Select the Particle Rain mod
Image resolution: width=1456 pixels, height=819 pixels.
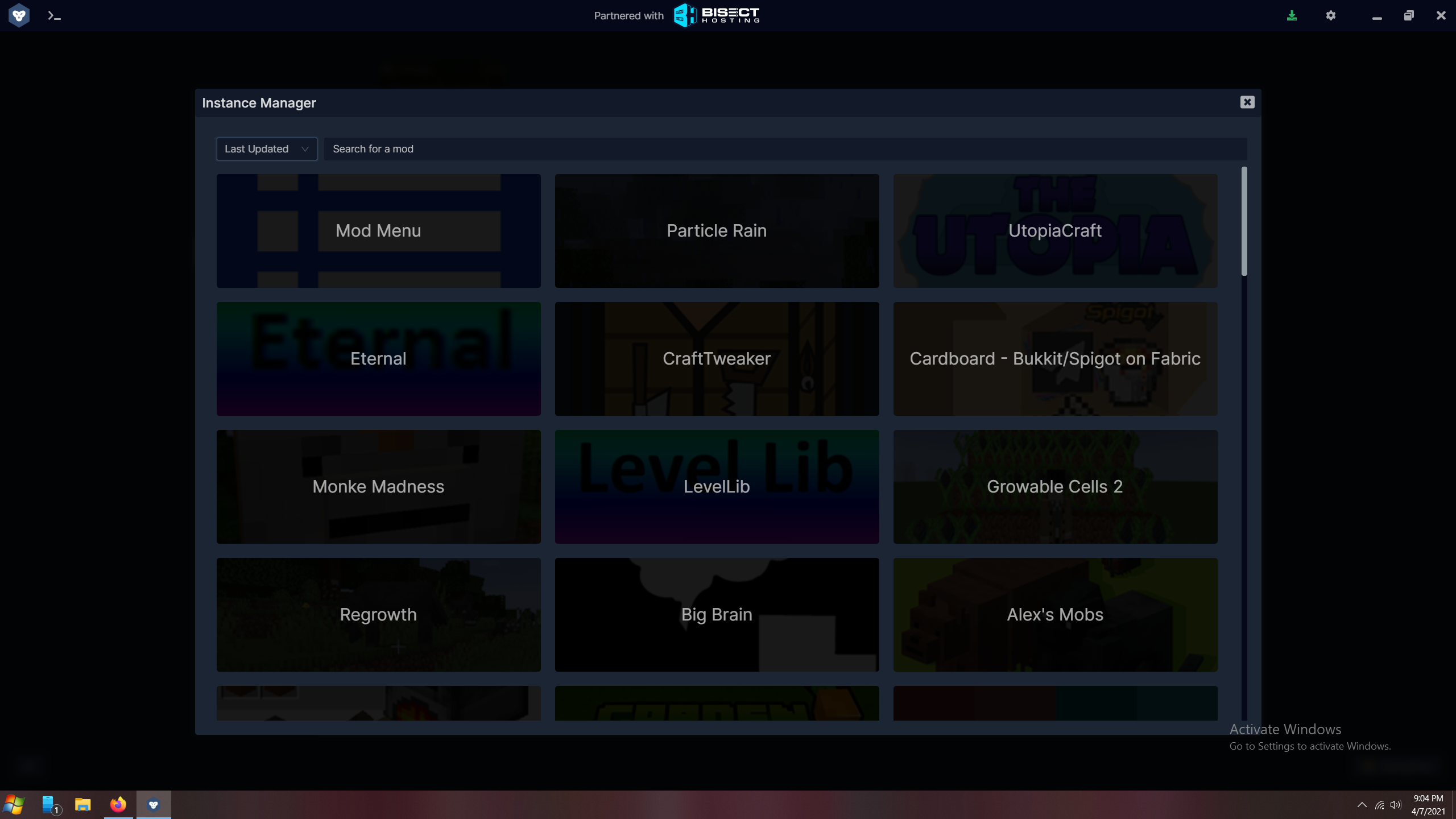716,230
